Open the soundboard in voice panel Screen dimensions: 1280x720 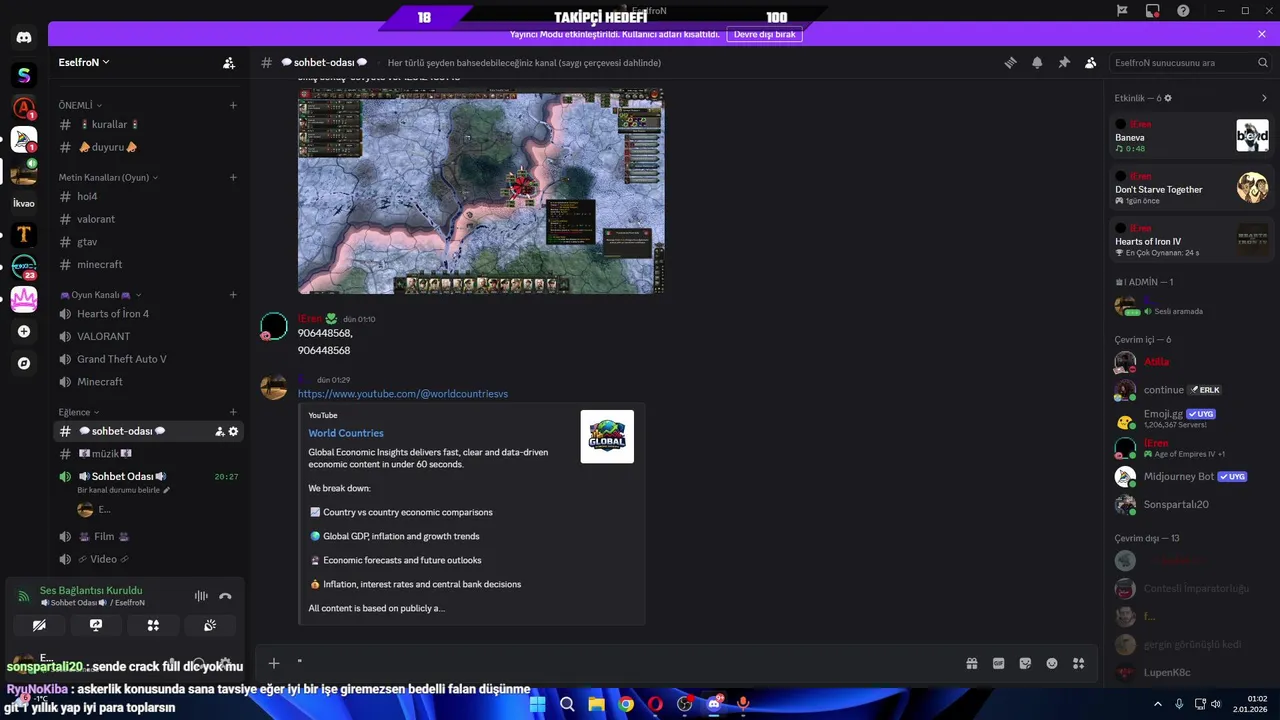coord(210,625)
